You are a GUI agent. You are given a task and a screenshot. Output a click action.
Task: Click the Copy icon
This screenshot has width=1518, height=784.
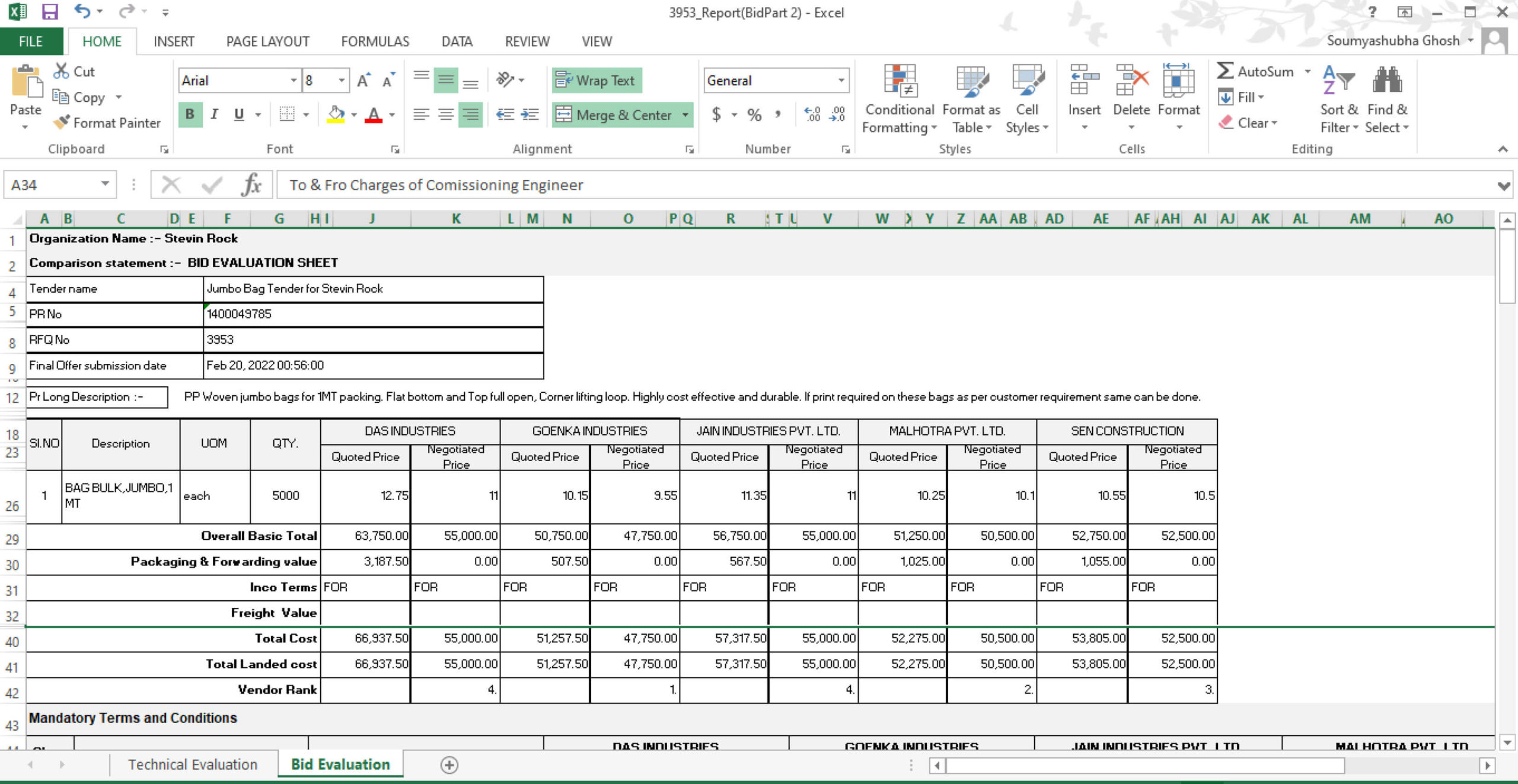click(x=60, y=97)
